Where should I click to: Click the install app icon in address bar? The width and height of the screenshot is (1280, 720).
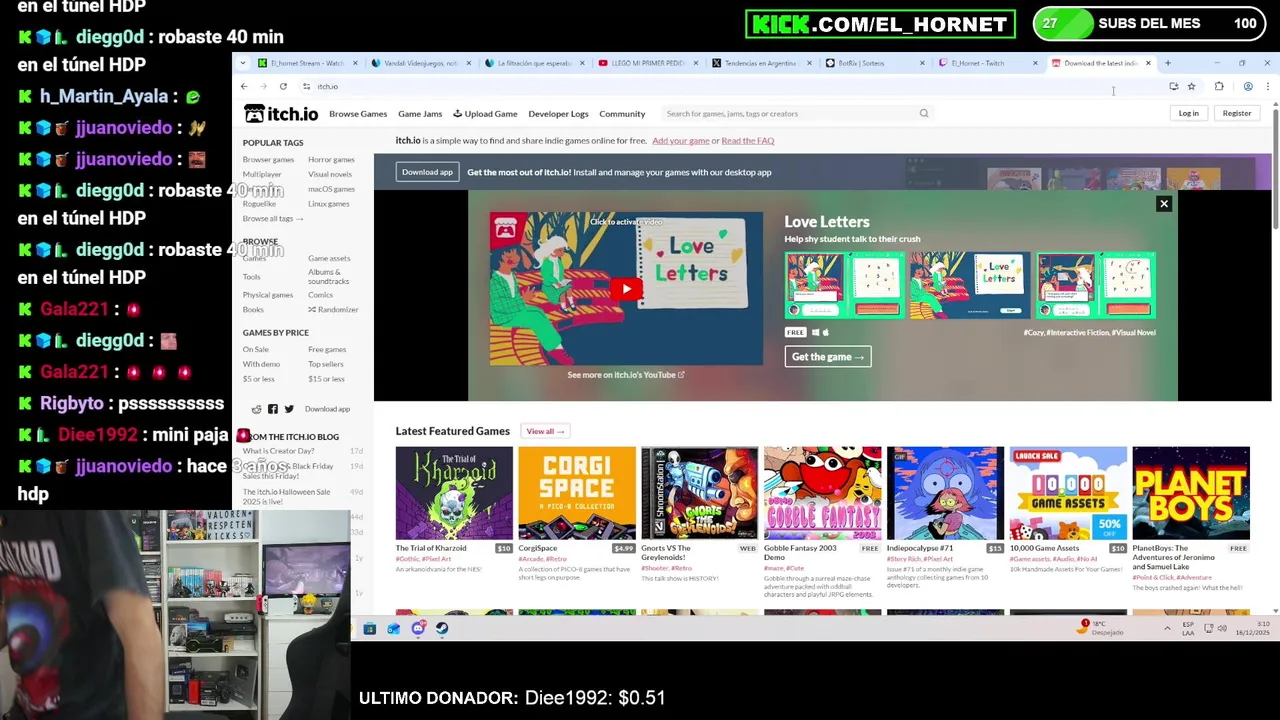click(1173, 87)
